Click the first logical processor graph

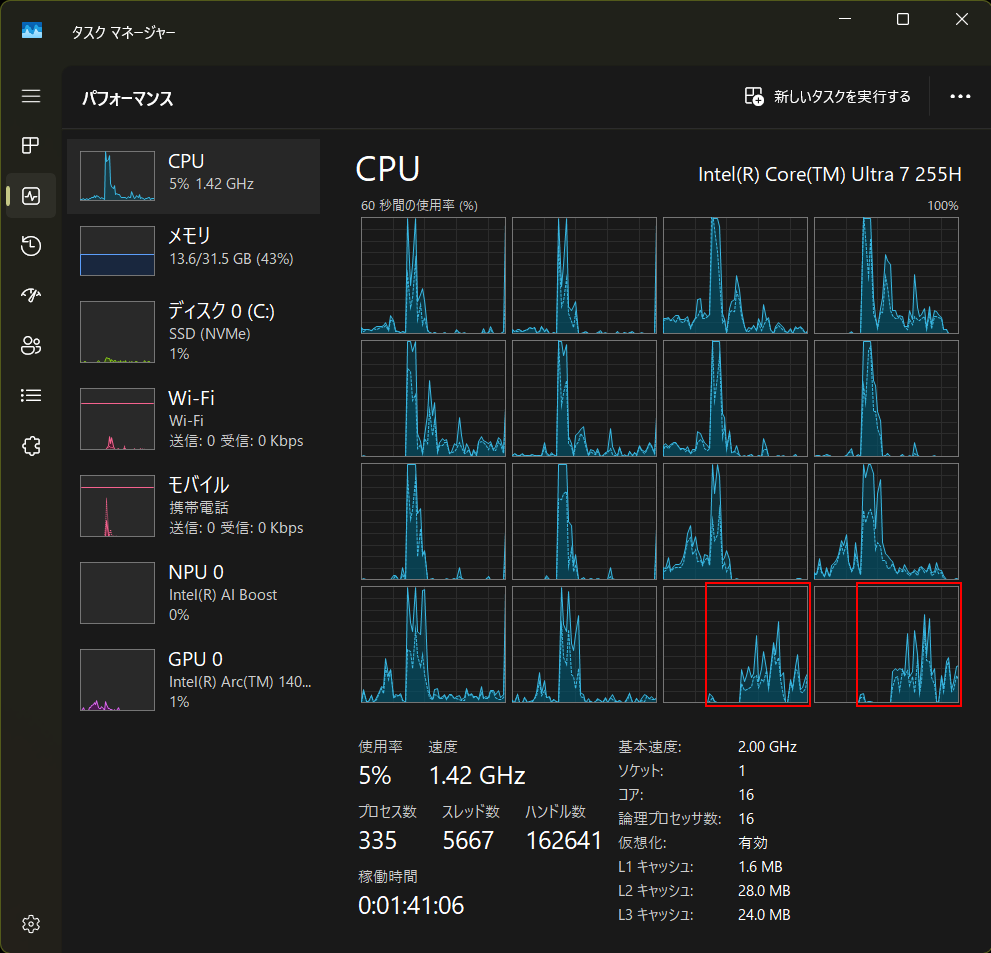coord(433,275)
